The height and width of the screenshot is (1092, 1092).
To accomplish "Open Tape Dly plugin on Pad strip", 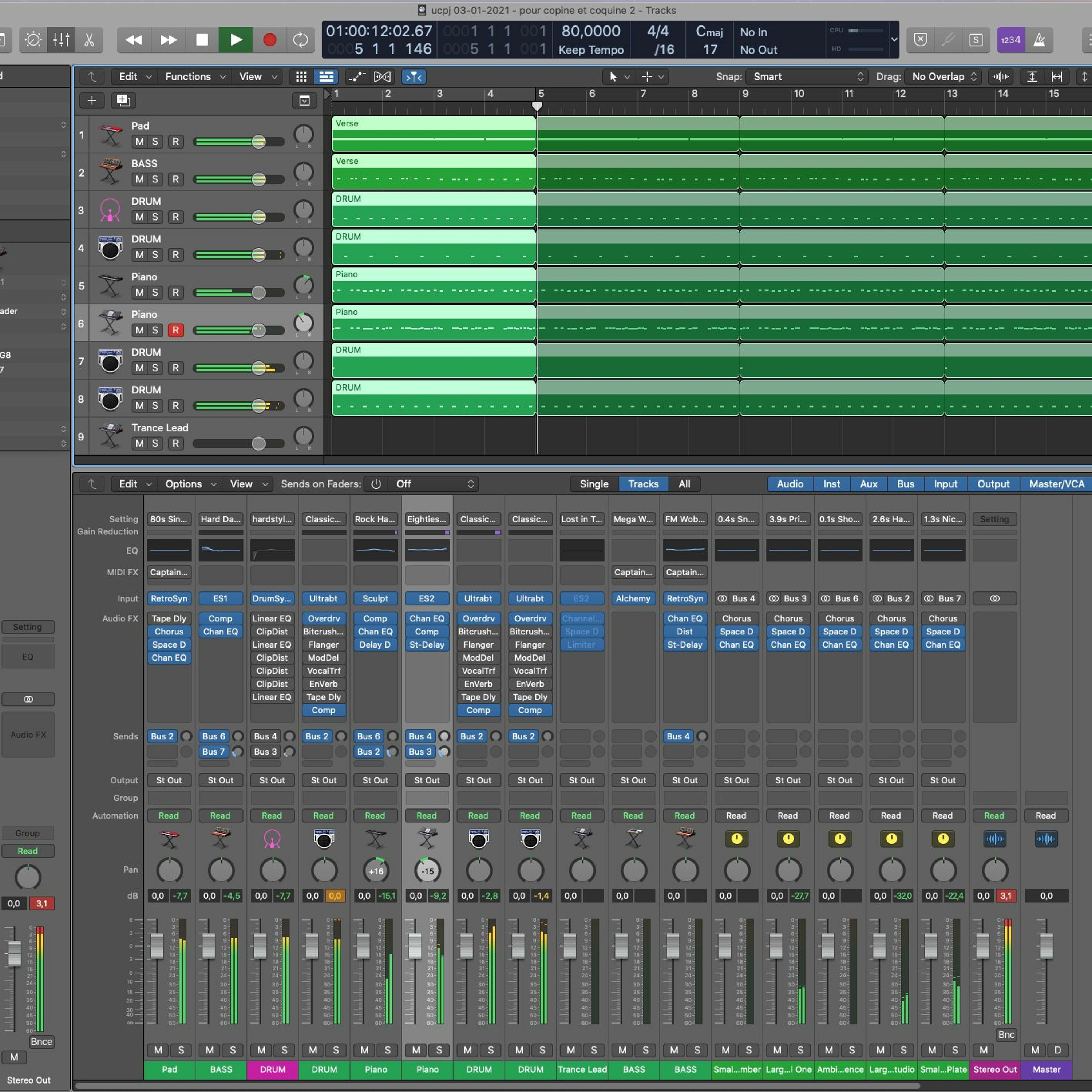I will tap(169, 618).
